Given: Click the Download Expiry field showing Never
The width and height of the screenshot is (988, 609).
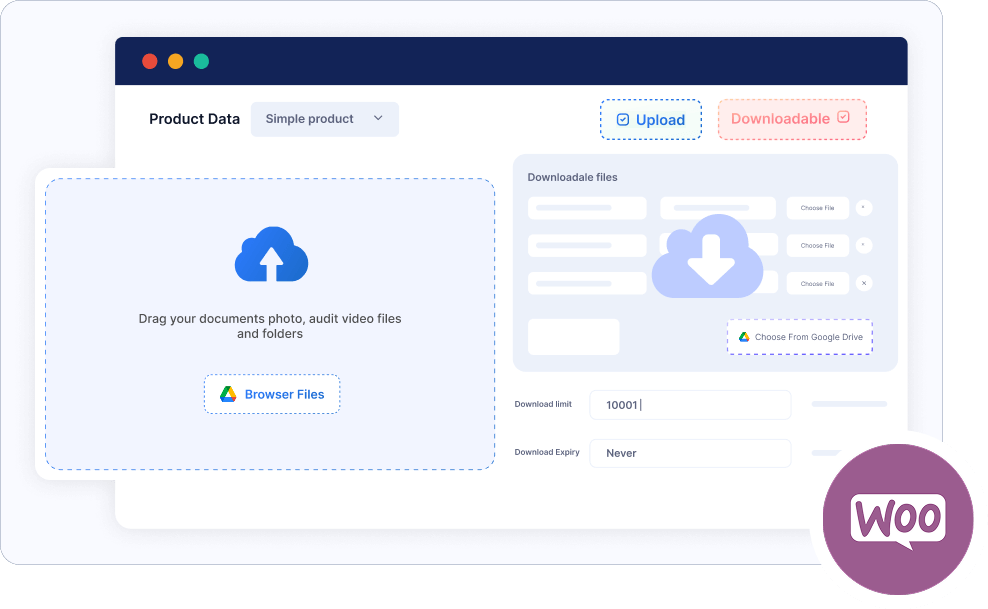Looking at the screenshot, I should (690, 453).
